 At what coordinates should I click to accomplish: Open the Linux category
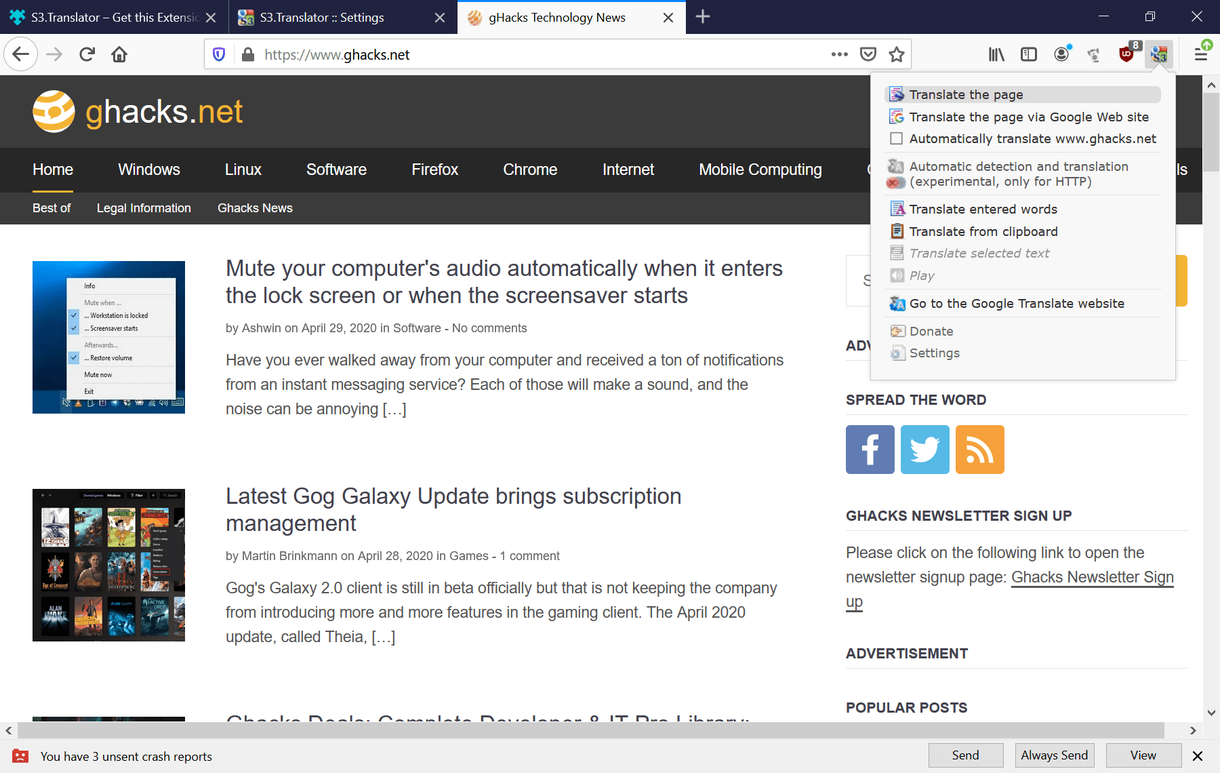pos(243,170)
